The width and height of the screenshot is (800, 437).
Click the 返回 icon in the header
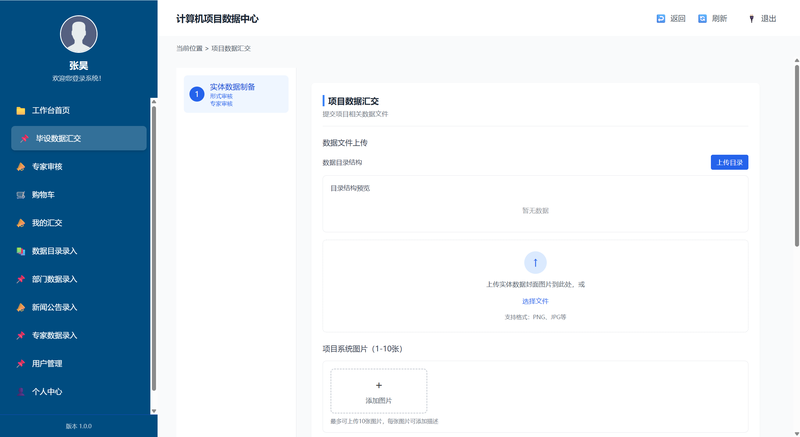coord(660,18)
